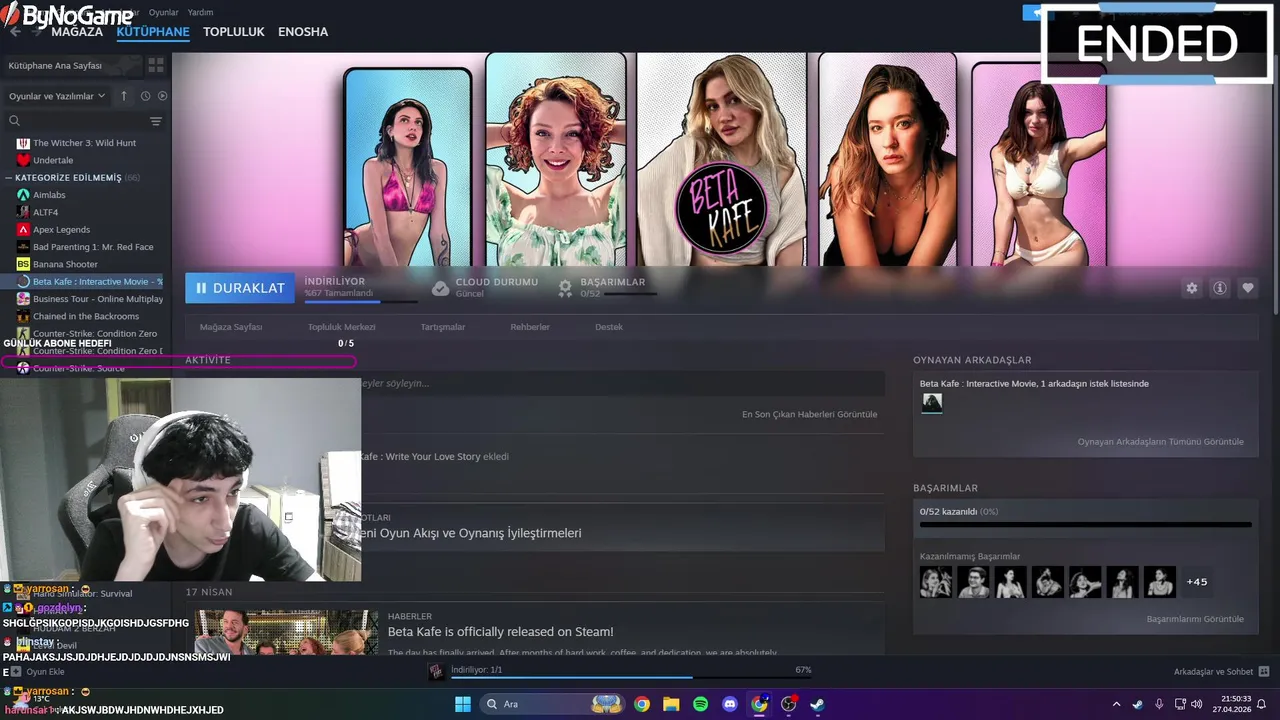Open OBS Studio from taskbar
Viewport: 1280px width, 720px height.
pos(788,704)
